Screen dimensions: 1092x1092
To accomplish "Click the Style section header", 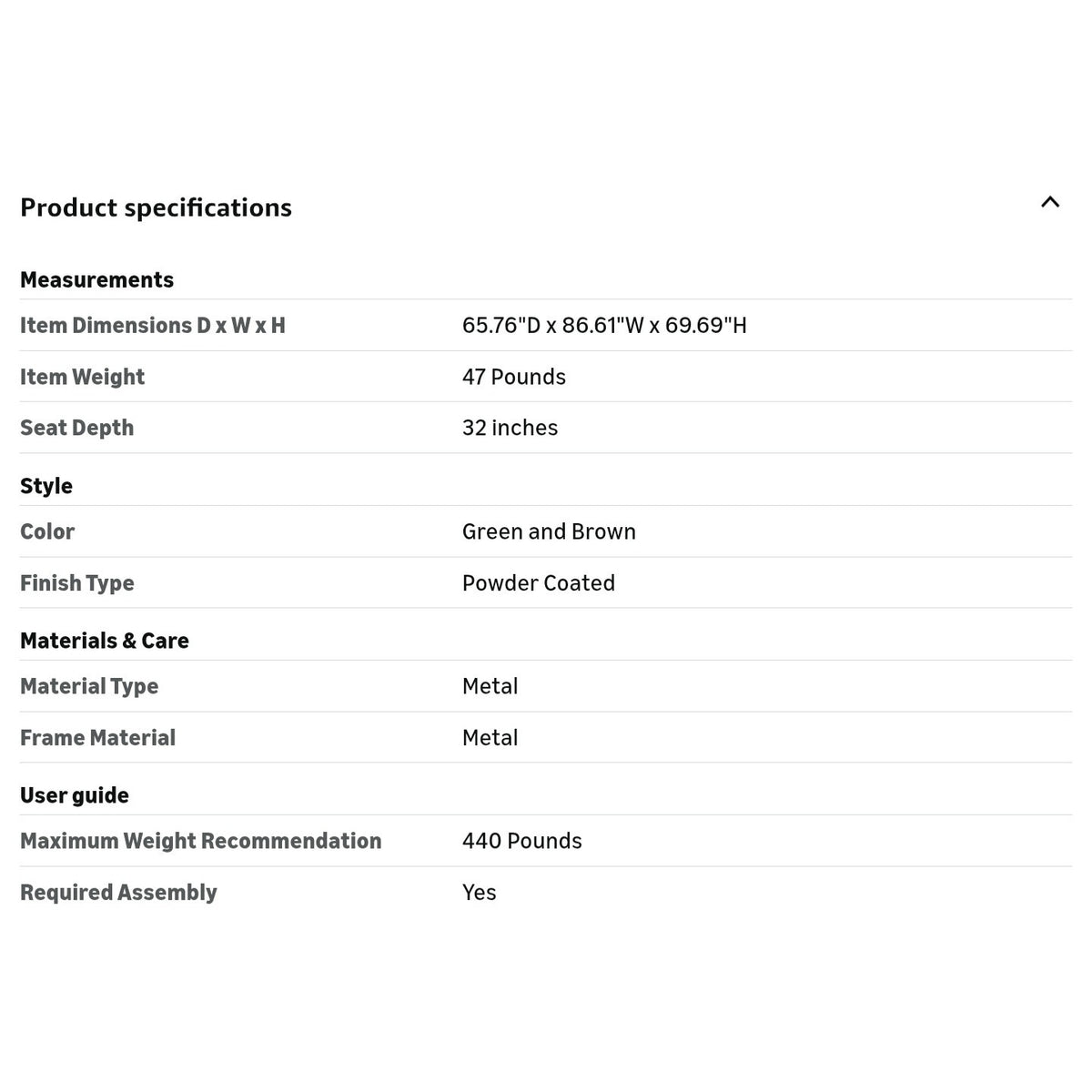I will coord(46,486).
